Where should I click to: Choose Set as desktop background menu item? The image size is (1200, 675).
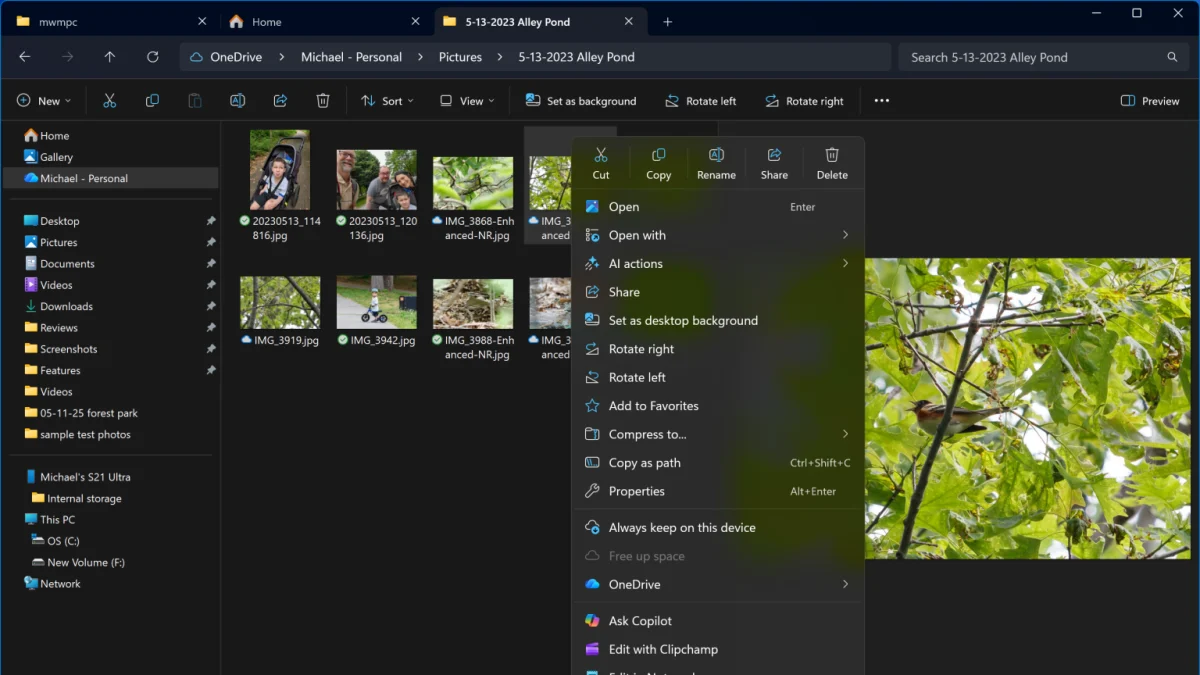coord(683,320)
